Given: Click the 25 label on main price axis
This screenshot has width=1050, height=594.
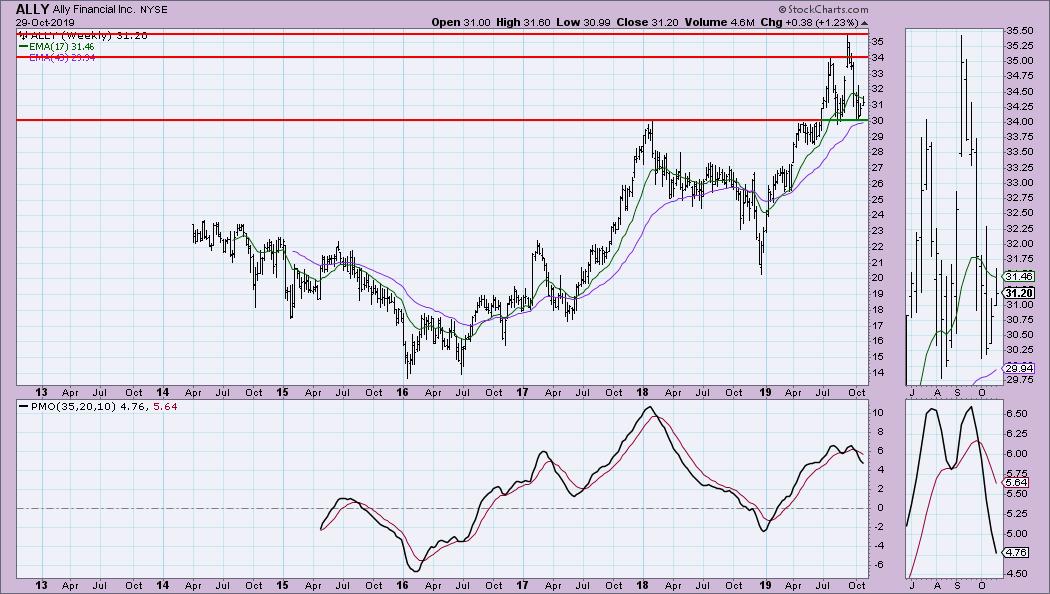Looking at the screenshot, I should click(x=877, y=199).
